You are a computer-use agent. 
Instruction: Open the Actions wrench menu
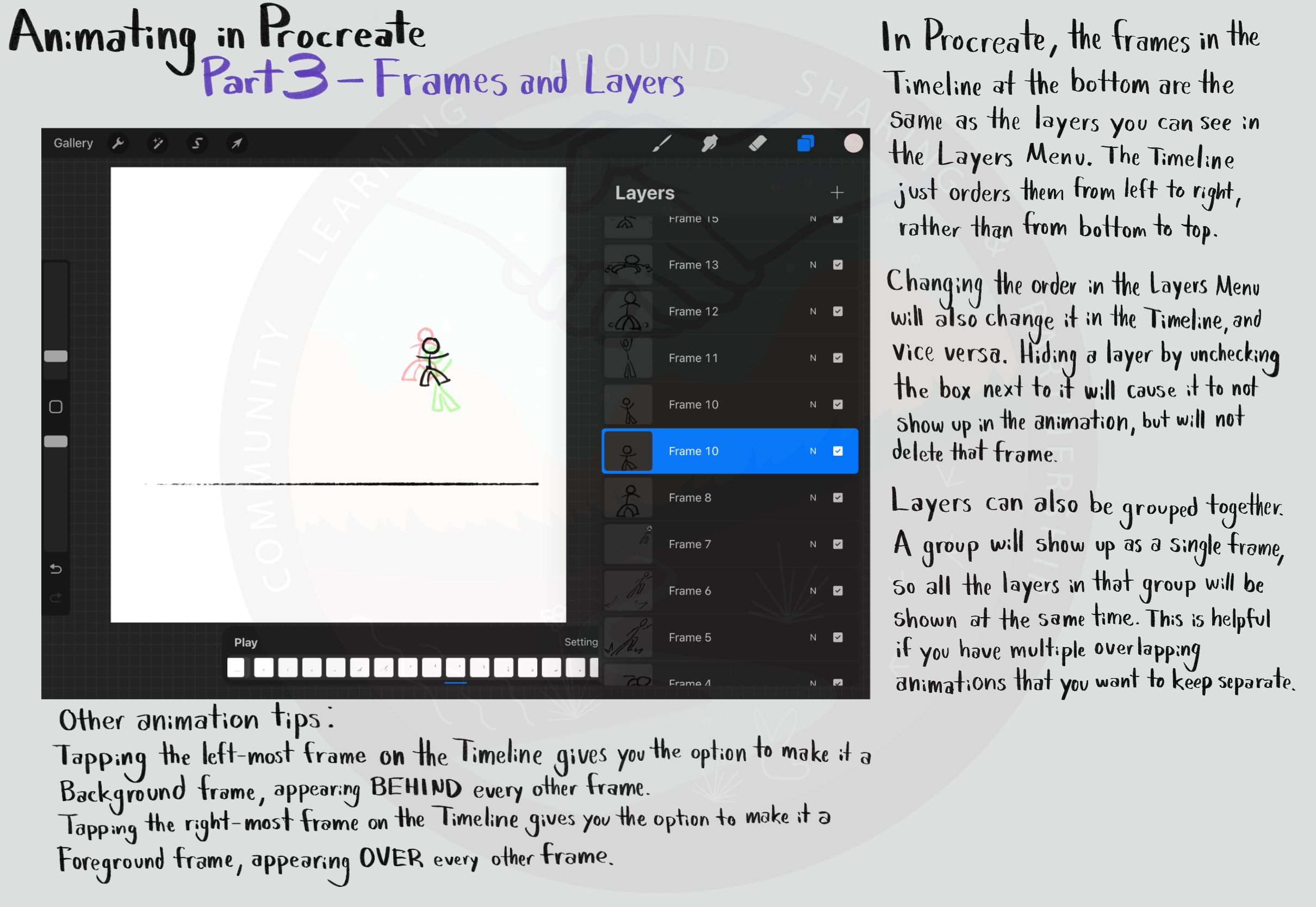click(118, 143)
